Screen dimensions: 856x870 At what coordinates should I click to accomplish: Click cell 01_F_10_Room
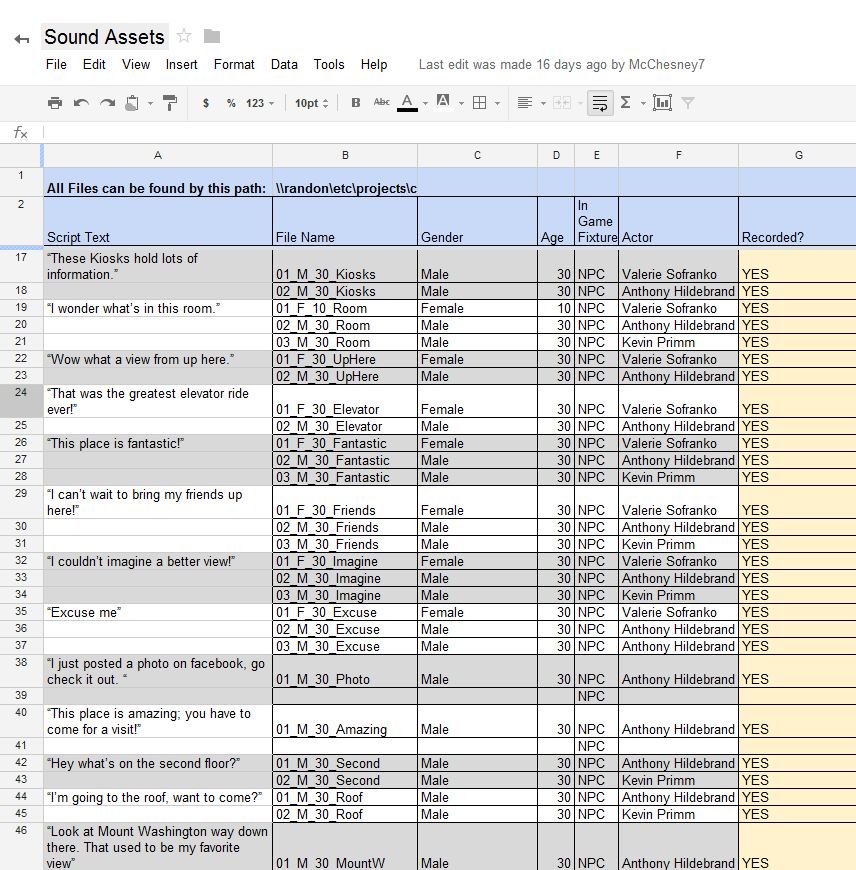[345, 308]
